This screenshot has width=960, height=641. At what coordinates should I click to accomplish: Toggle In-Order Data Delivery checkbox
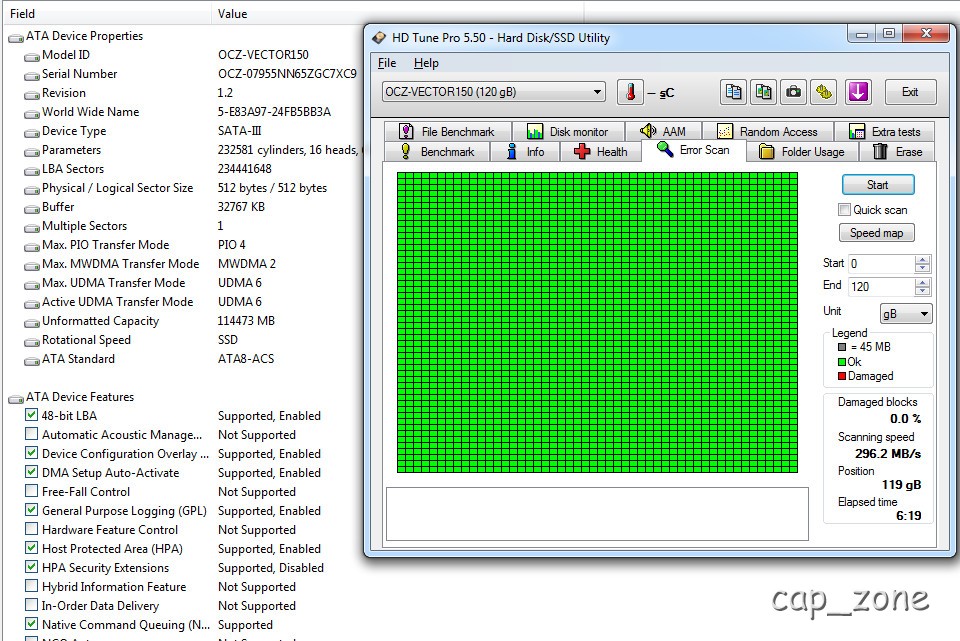[31, 605]
